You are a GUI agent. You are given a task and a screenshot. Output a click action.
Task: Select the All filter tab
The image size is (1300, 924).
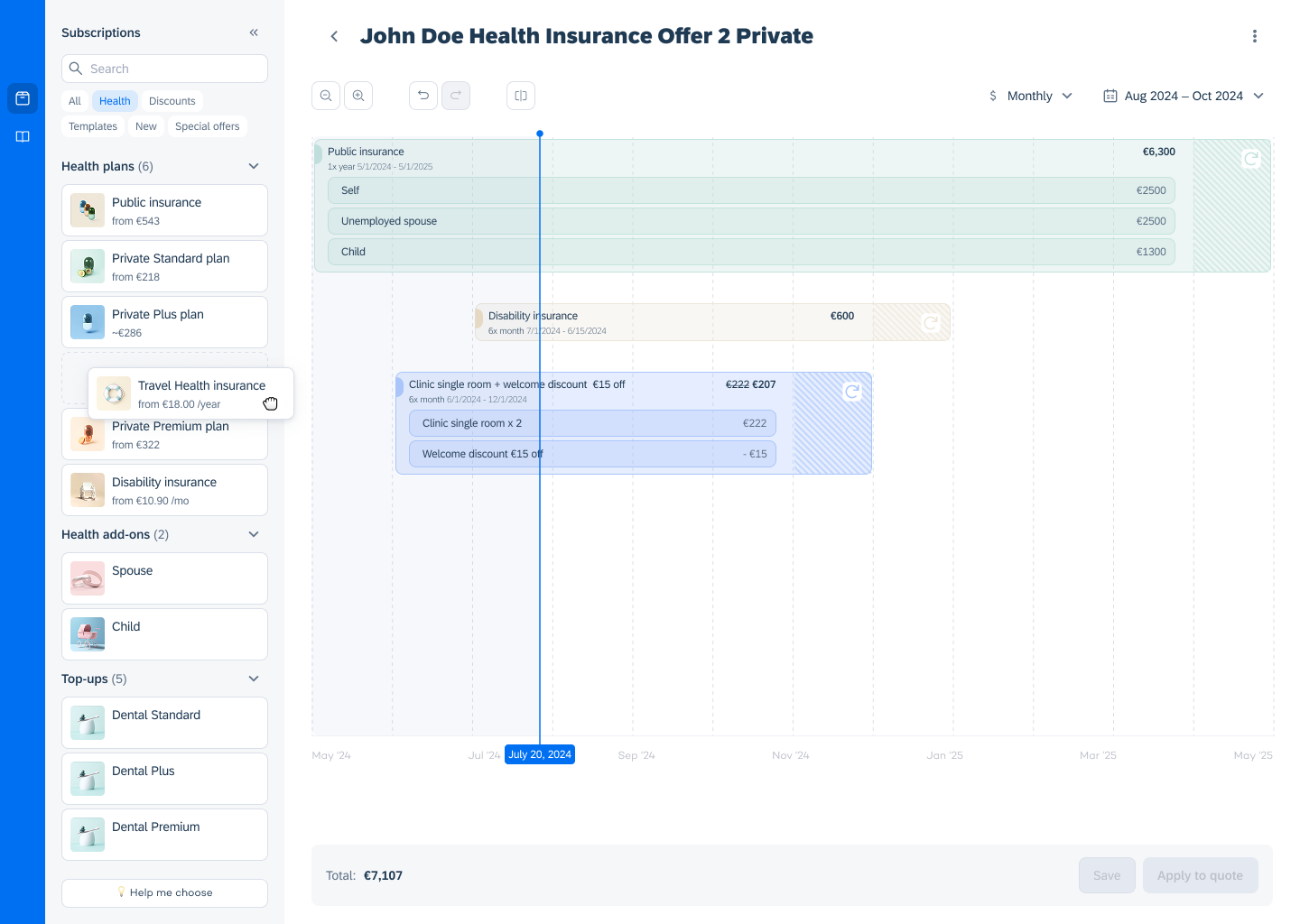(75, 101)
